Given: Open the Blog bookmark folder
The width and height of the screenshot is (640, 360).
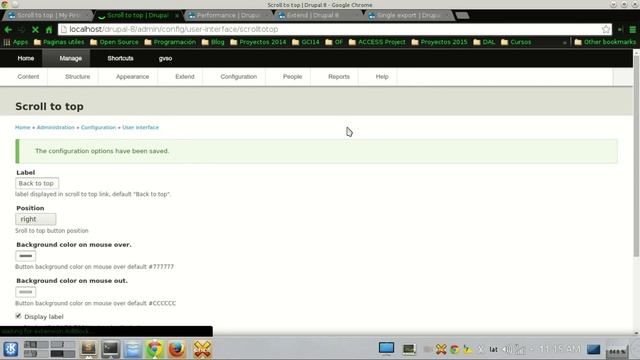Looking at the screenshot, I should coord(213,42).
